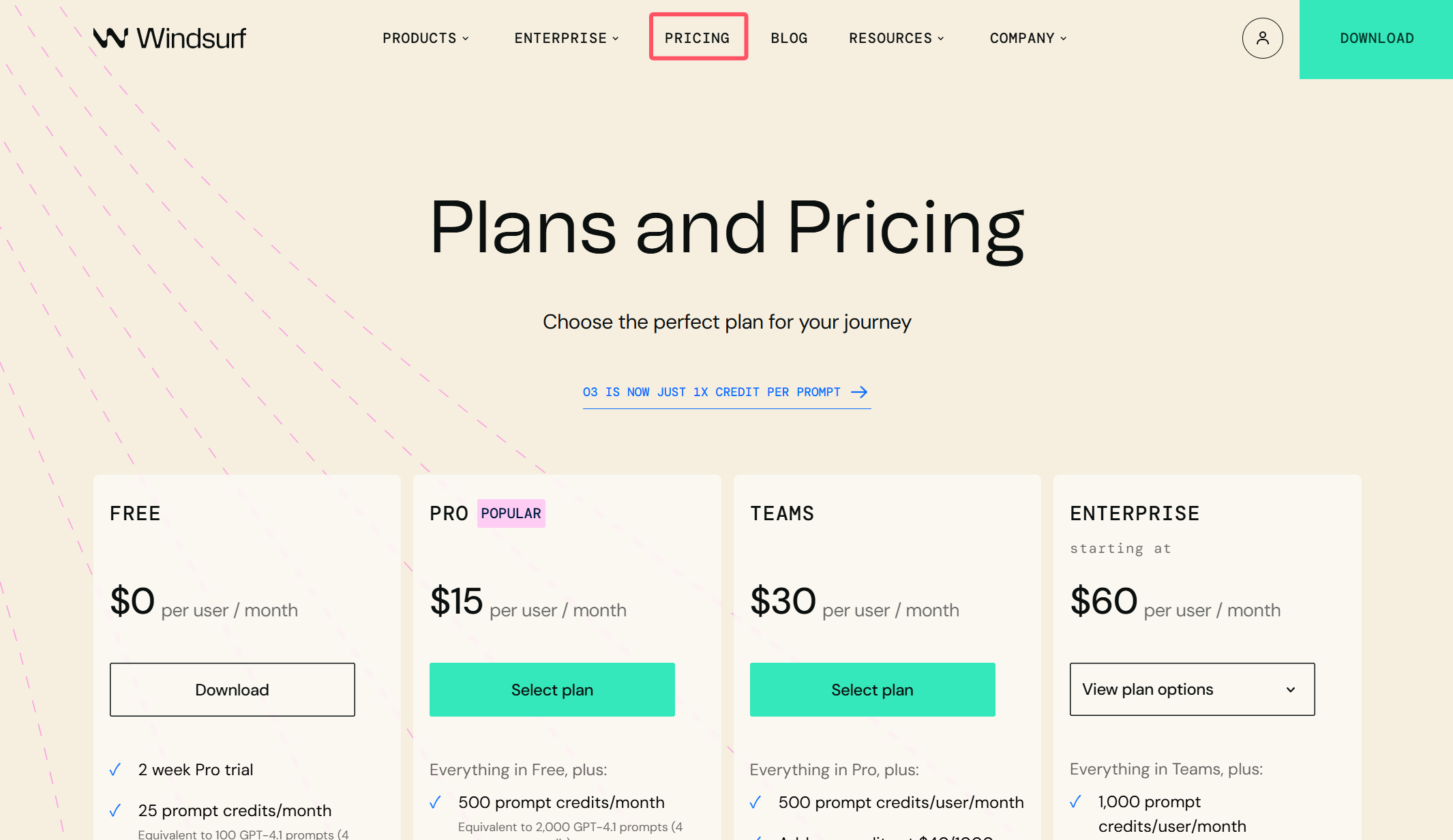Click the Windsurf logo icon
The image size is (1453, 840).
point(110,38)
